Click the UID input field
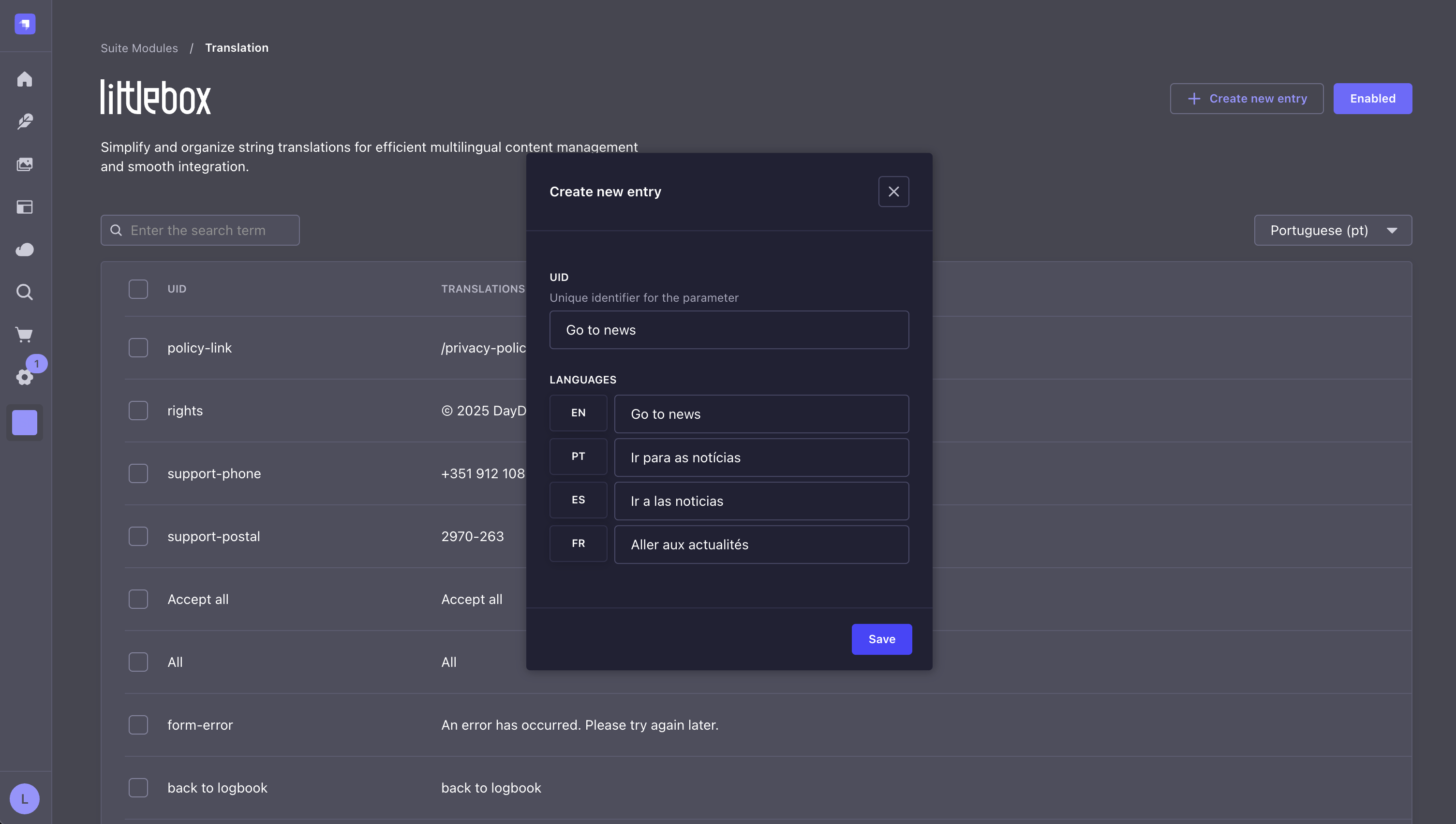1456x824 pixels. [x=729, y=330]
